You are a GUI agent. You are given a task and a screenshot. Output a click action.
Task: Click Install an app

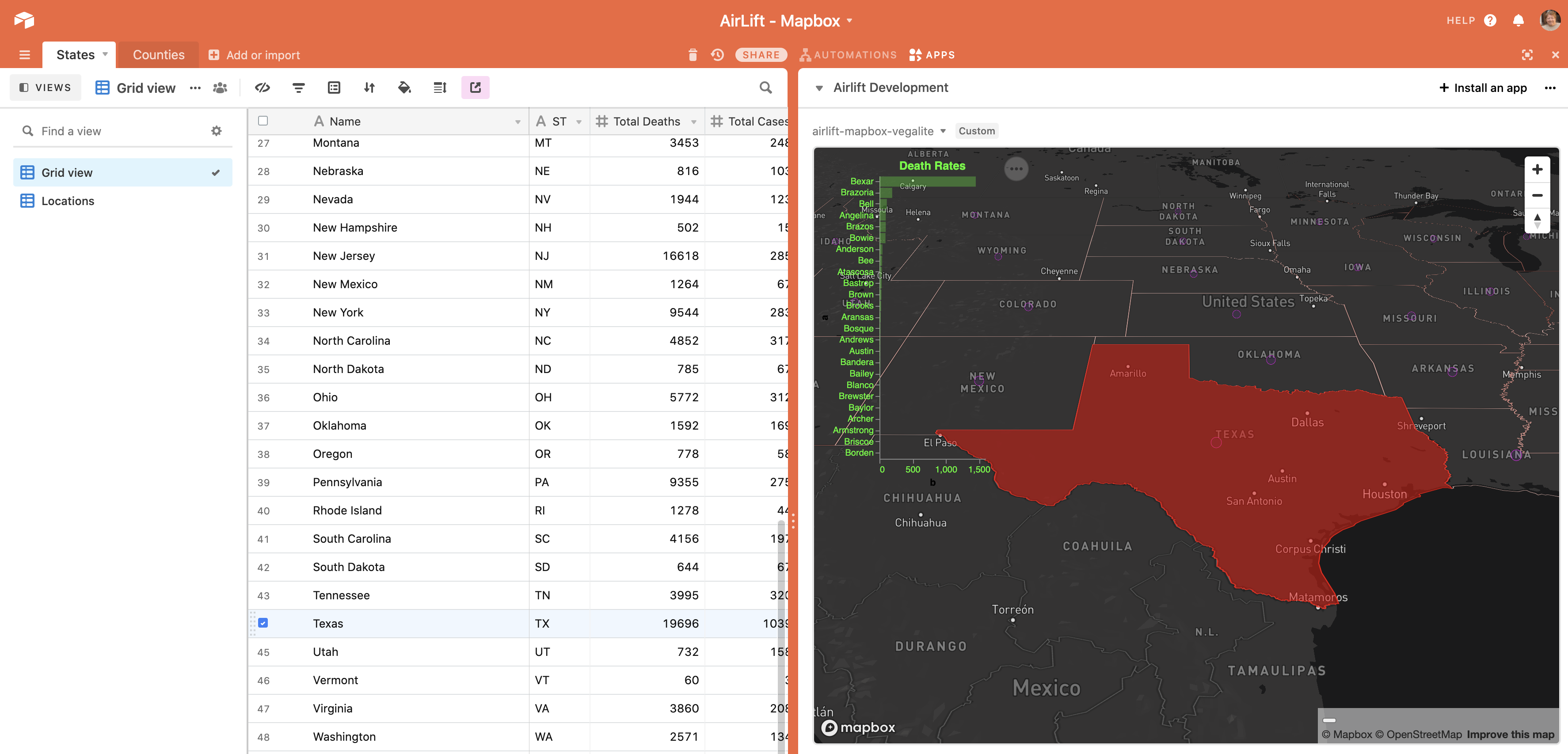coord(1483,87)
